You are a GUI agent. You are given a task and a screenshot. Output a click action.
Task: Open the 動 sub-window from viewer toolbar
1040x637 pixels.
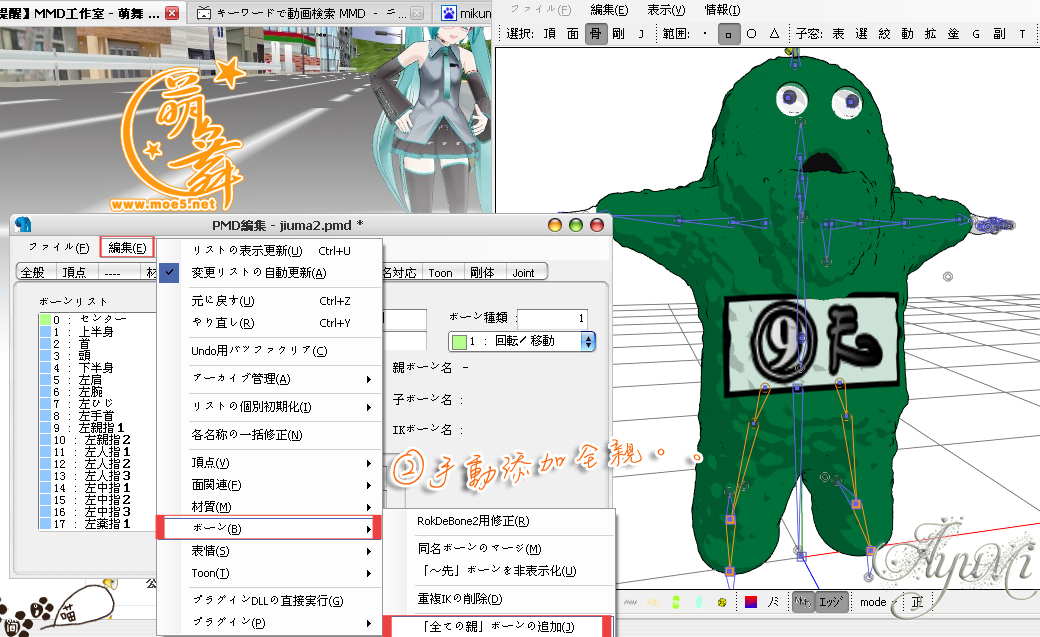[907, 33]
